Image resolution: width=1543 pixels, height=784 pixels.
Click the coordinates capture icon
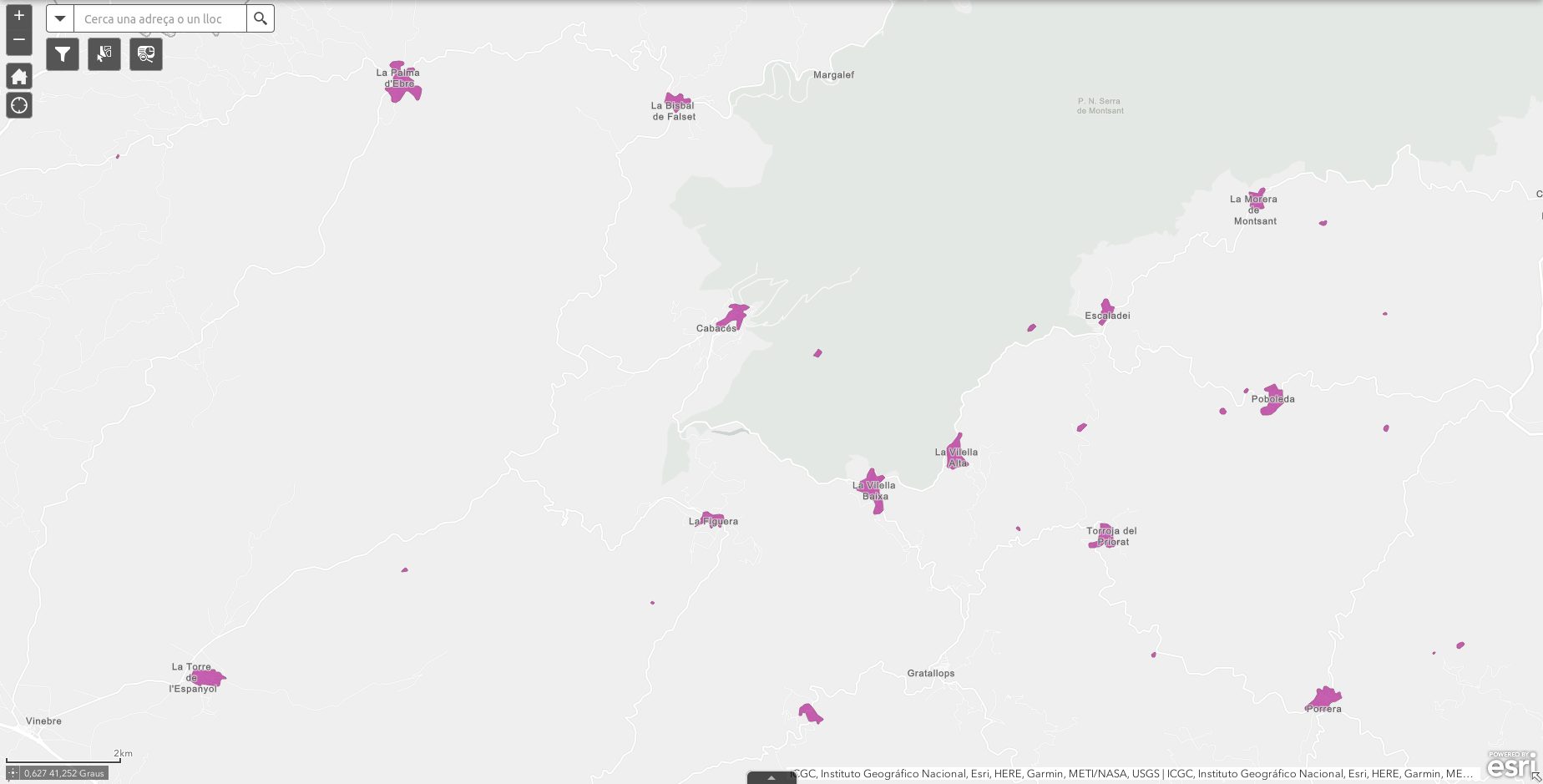coord(13,773)
